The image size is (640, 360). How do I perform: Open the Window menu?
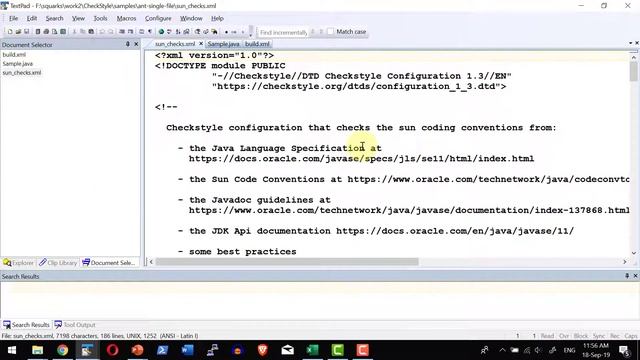coord(191,18)
